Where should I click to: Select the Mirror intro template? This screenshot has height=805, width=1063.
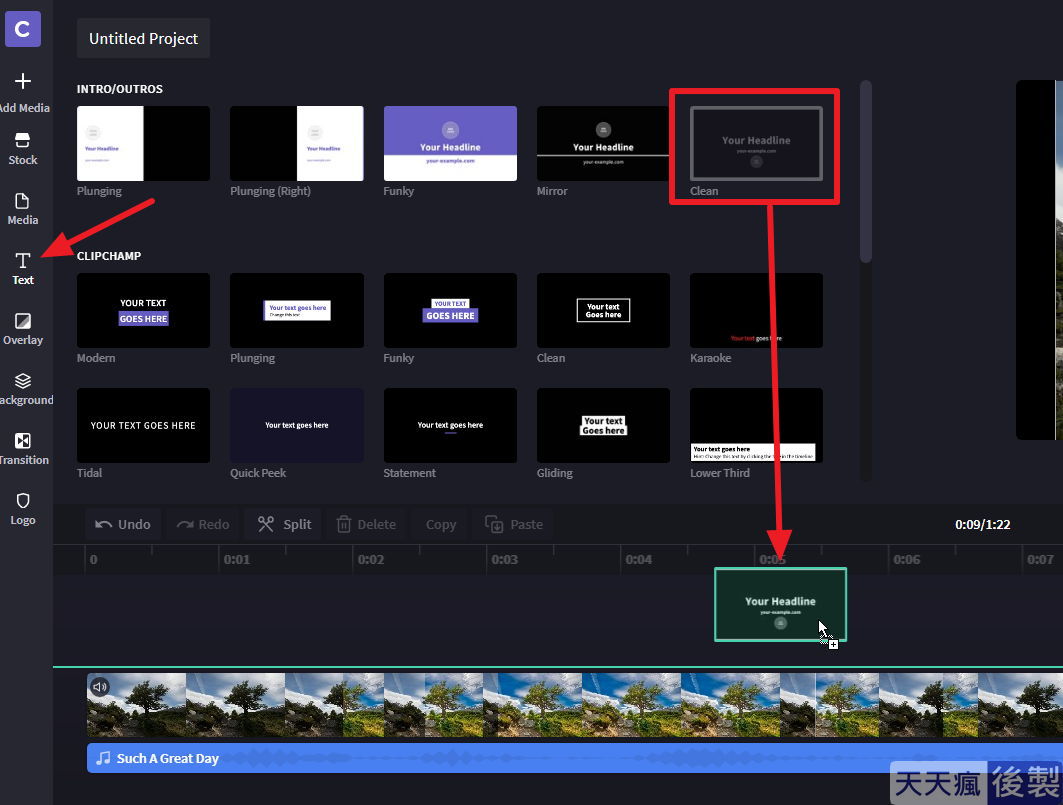point(603,143)
